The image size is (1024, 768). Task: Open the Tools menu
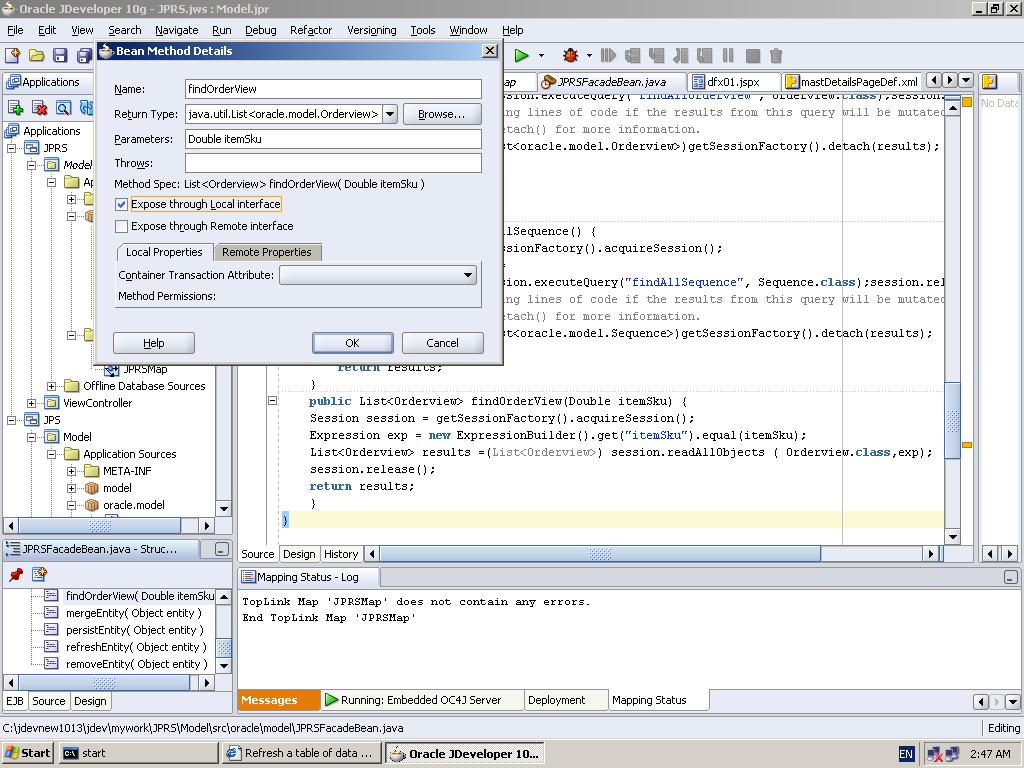click(423, 30)
